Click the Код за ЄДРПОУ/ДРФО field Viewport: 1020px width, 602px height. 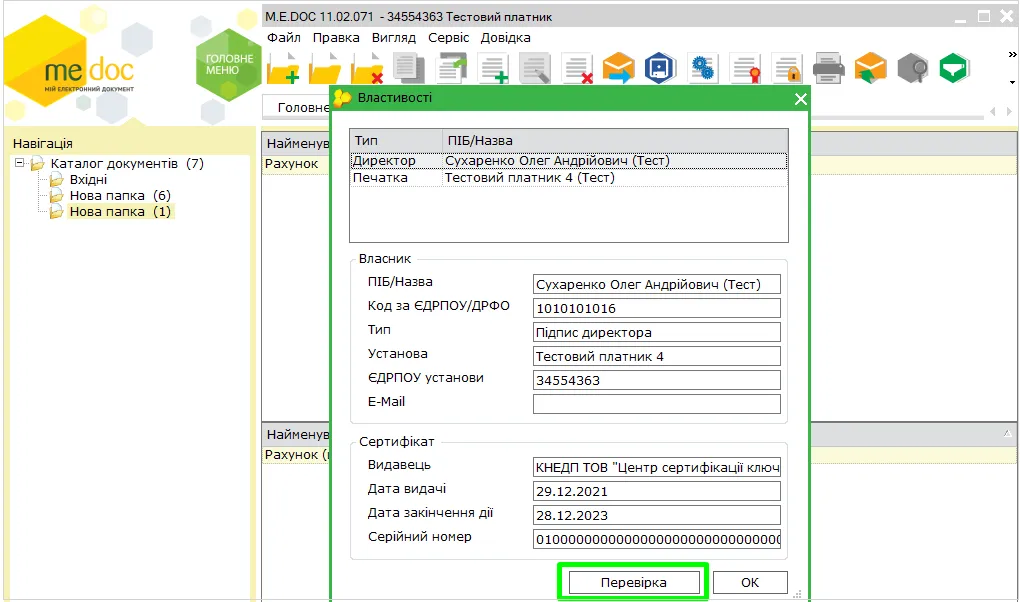pos(656,308)
